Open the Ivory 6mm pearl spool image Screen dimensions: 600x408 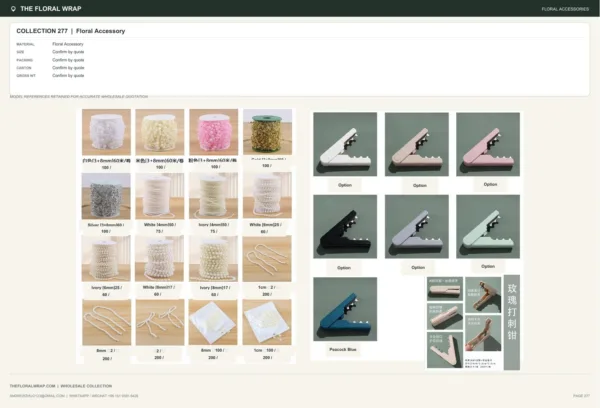(106, 259)
